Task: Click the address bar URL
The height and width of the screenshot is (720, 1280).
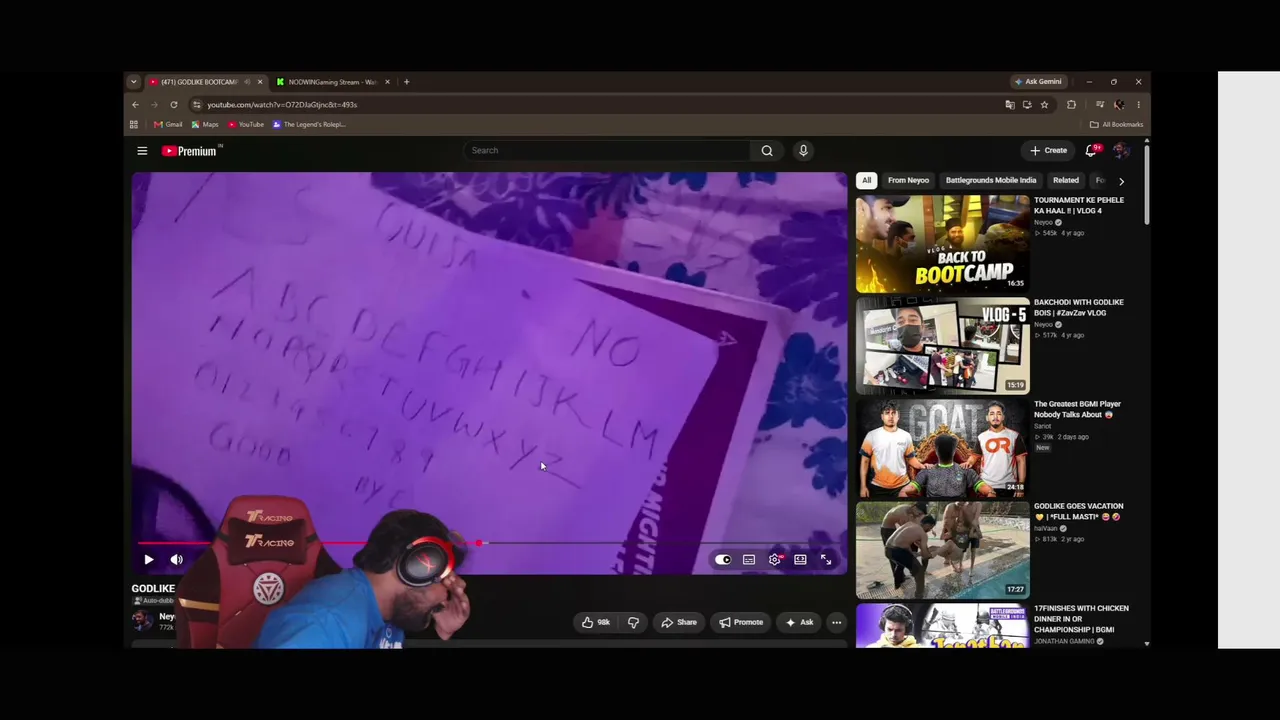Action: [x=282, y=104]
